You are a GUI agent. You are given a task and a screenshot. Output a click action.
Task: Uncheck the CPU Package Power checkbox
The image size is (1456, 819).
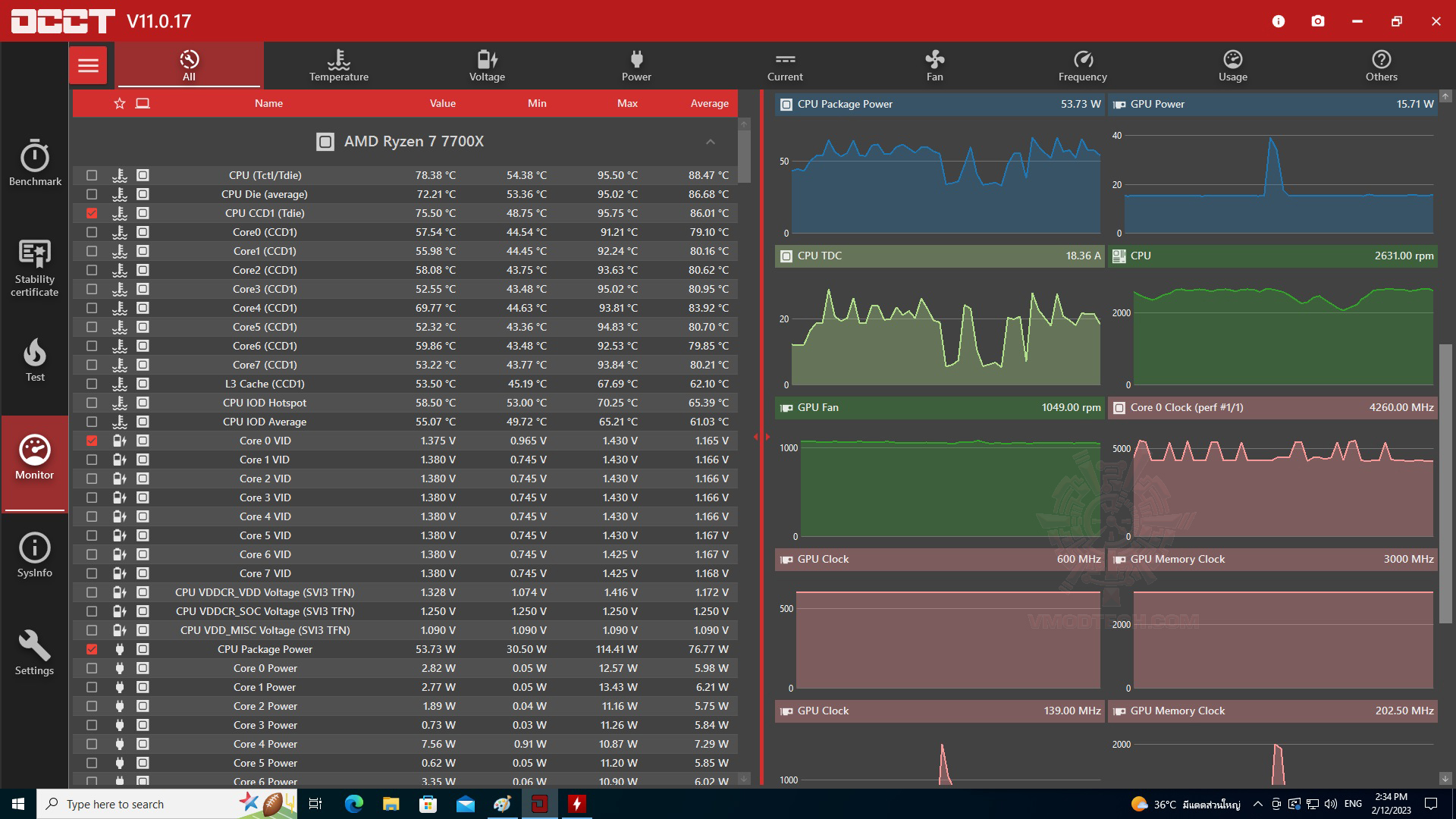coord(92,649)
